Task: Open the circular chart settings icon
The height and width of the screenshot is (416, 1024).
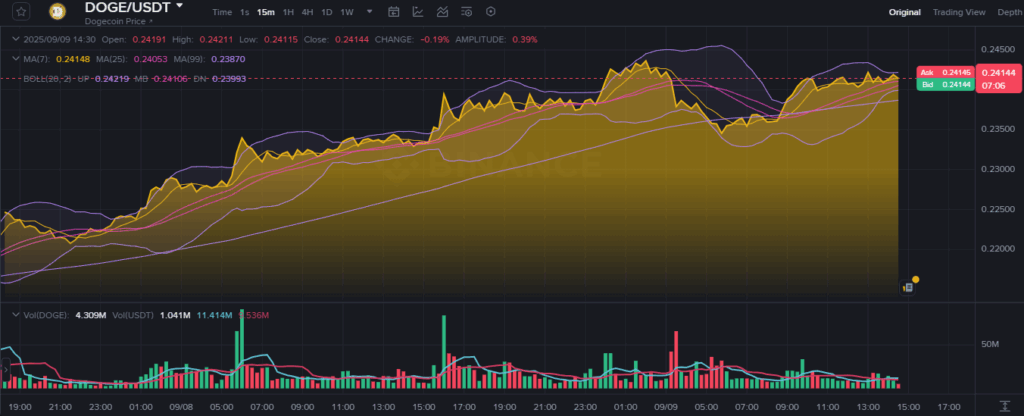Action: coord(490,12)
